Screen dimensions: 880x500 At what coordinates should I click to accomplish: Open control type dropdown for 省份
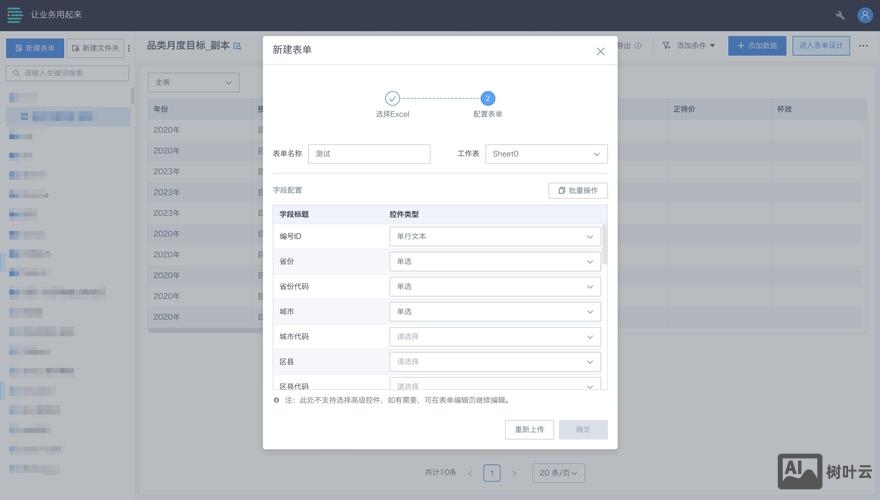494,262
